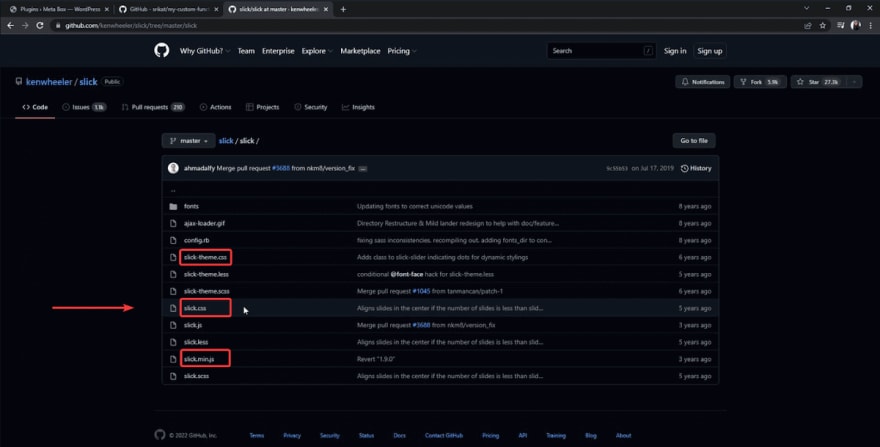Expand the Explore menu

[317, 51]
